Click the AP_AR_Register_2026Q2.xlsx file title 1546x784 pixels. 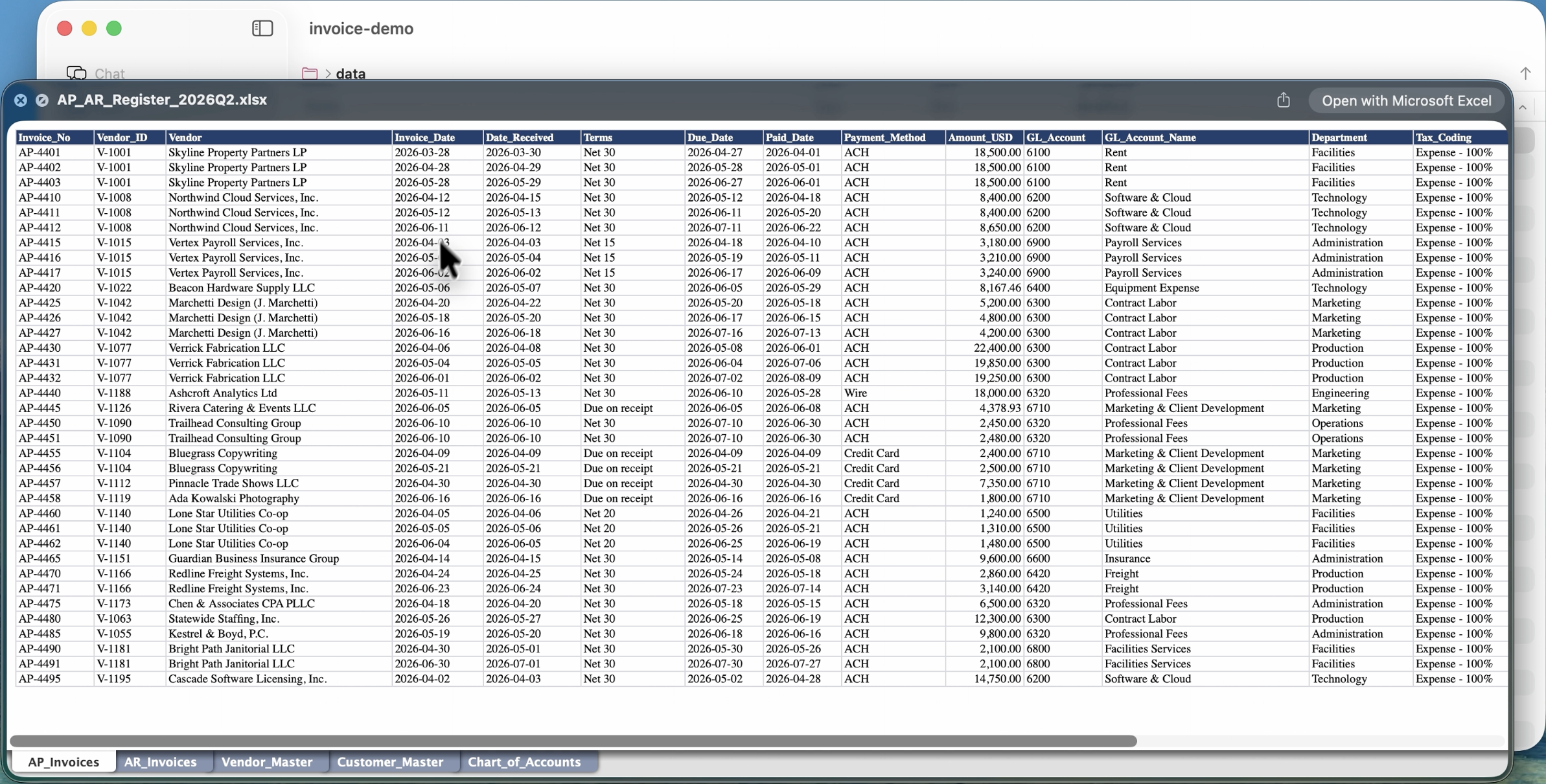(x=162, y=100)
